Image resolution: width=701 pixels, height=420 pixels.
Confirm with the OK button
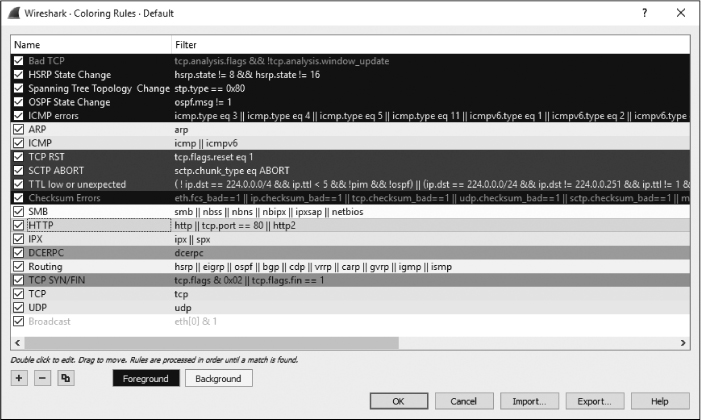[398, 401]
